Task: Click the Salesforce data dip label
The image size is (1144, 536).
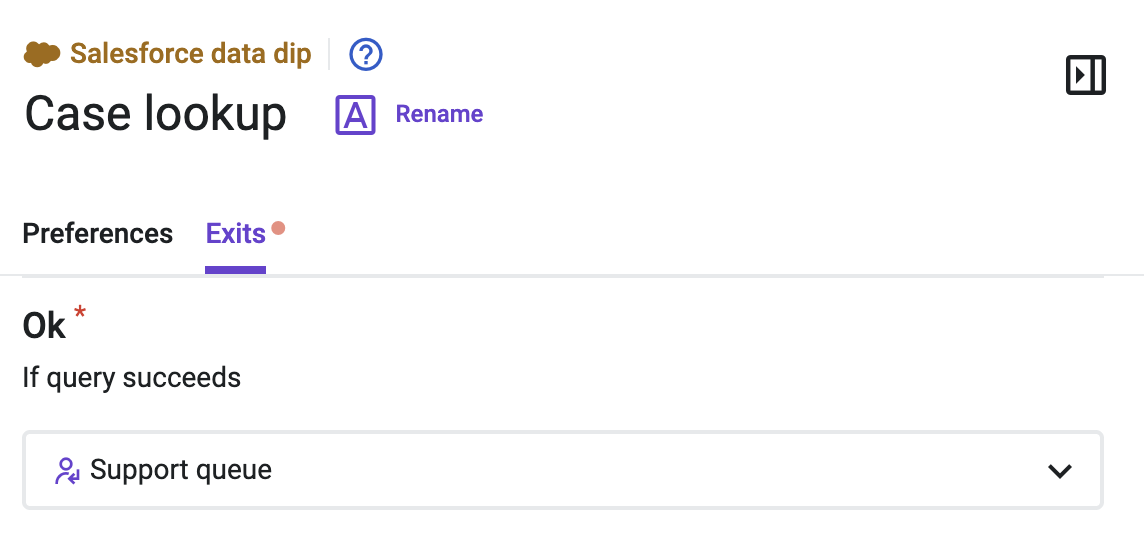Action: point(190,54)
